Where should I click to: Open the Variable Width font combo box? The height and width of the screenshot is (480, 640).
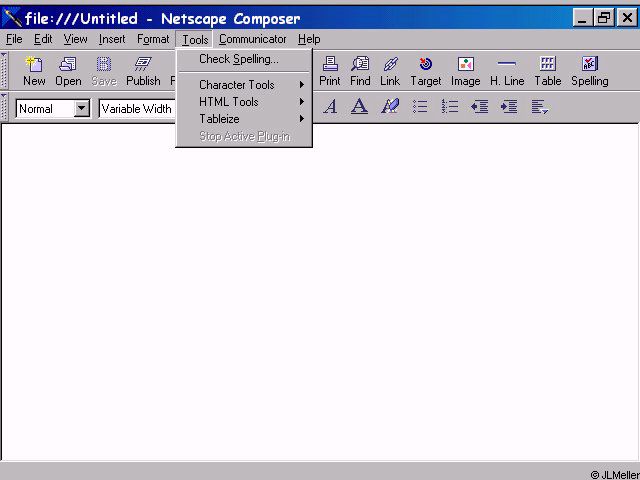[x=137, y=109]
